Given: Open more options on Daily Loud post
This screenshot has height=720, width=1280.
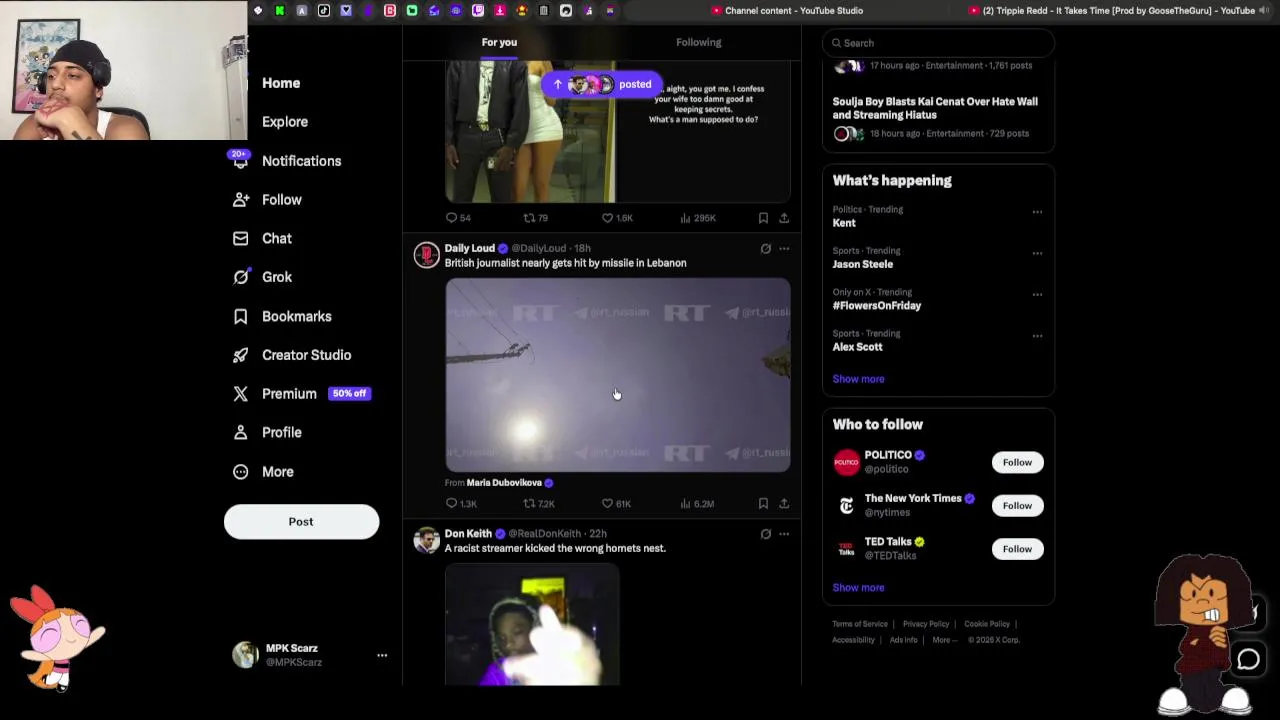Looking at the screenshot, I should (x=784, y=249).
